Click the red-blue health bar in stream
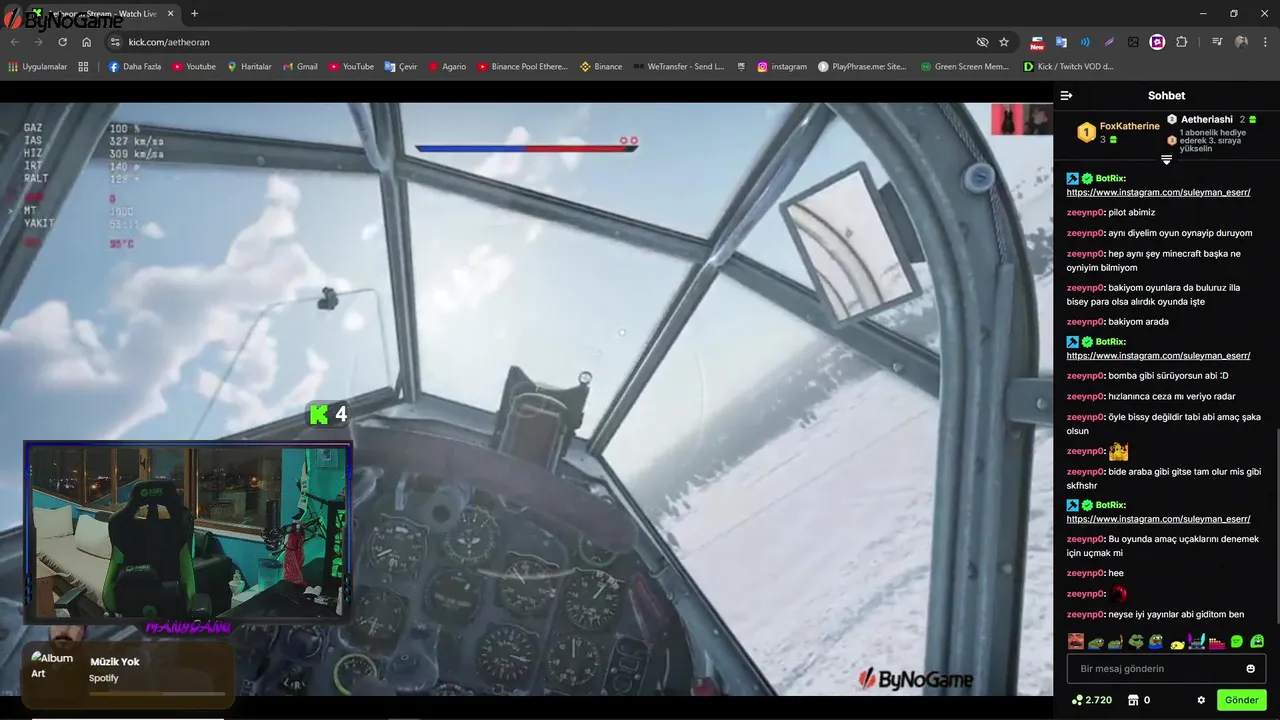Viewport: 1280px width, 720px height. [526, 148]
